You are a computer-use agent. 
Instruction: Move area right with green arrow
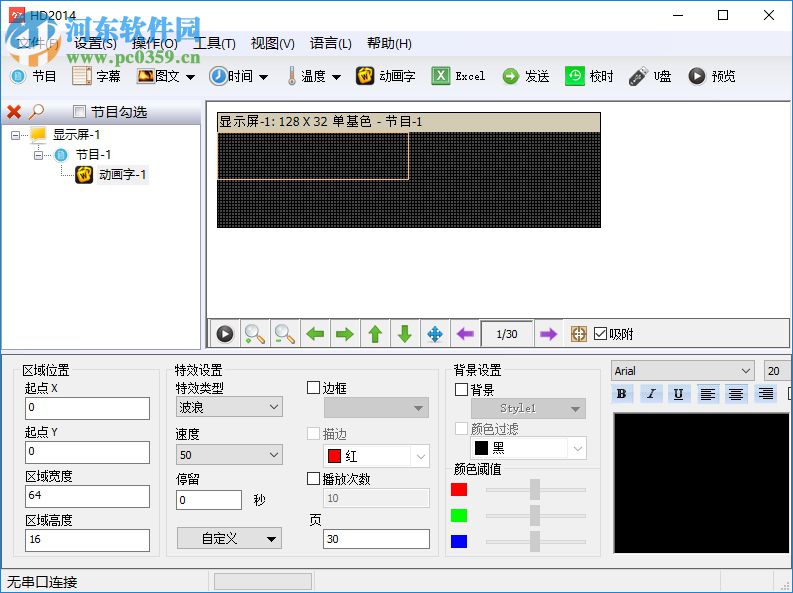click(344, 334)
